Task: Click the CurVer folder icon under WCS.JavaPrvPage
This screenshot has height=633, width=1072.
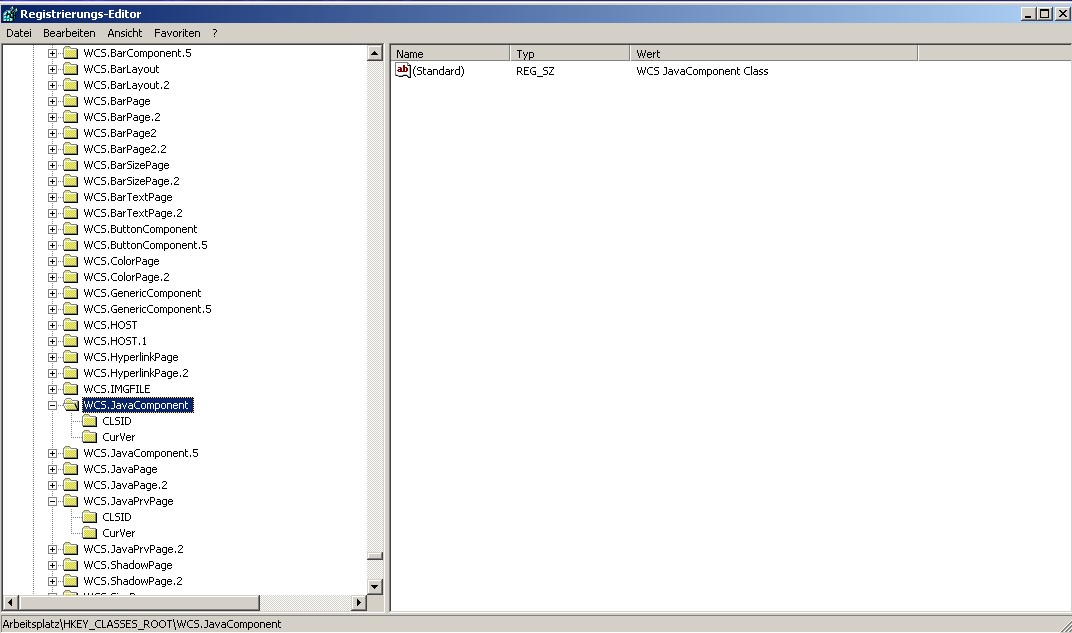Action: 89,533
